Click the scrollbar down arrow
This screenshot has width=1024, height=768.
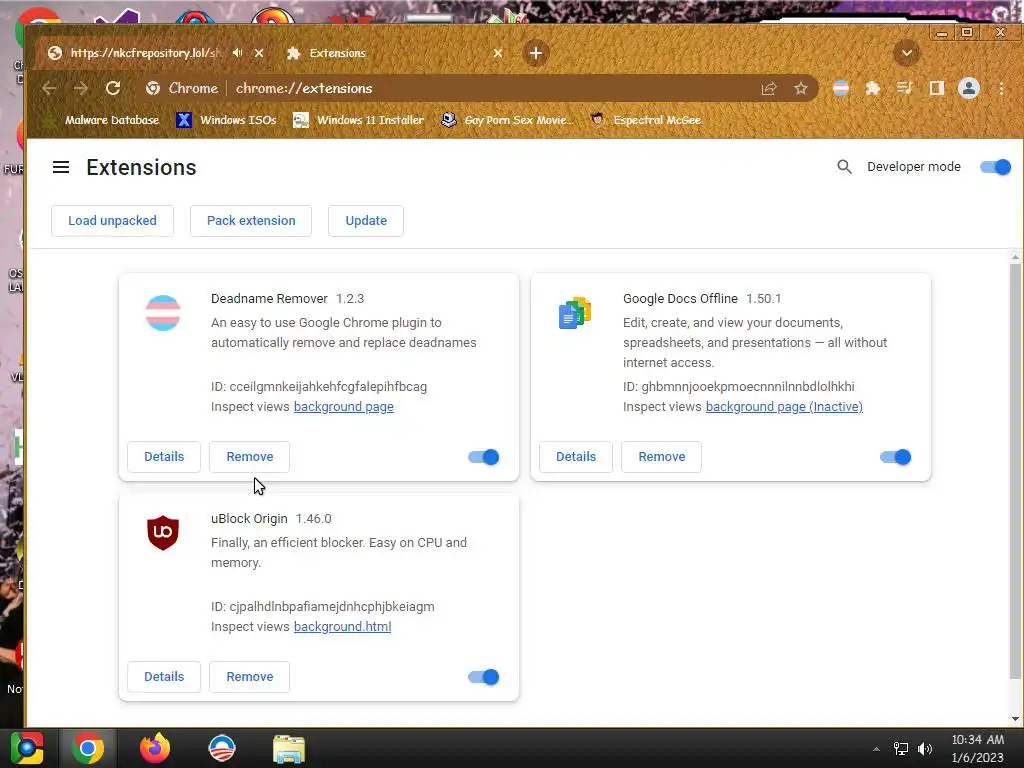pyautogui.click(x=1015, y=719)
